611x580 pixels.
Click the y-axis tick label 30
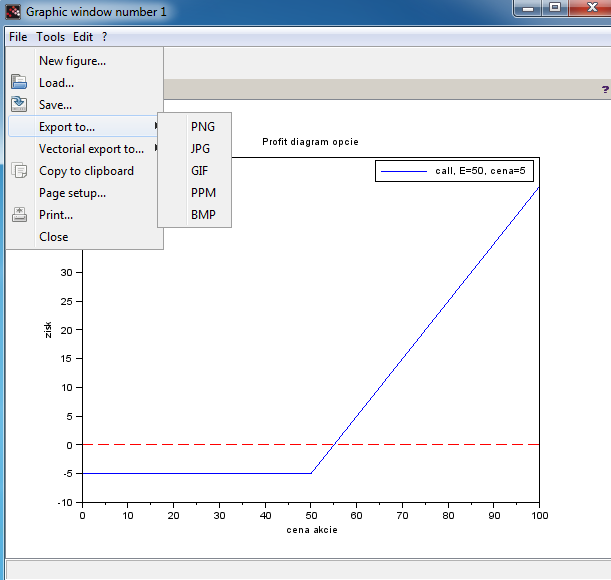coord(67,272)
